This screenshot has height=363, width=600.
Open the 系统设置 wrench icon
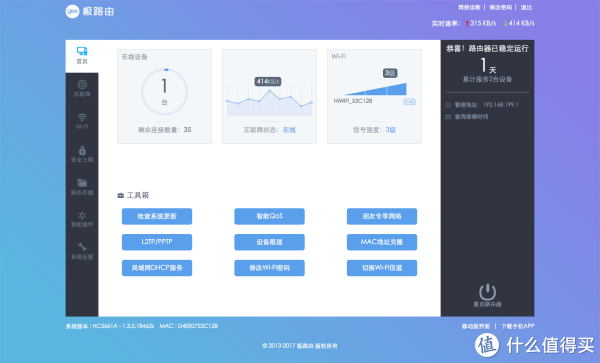click(82, 247)
